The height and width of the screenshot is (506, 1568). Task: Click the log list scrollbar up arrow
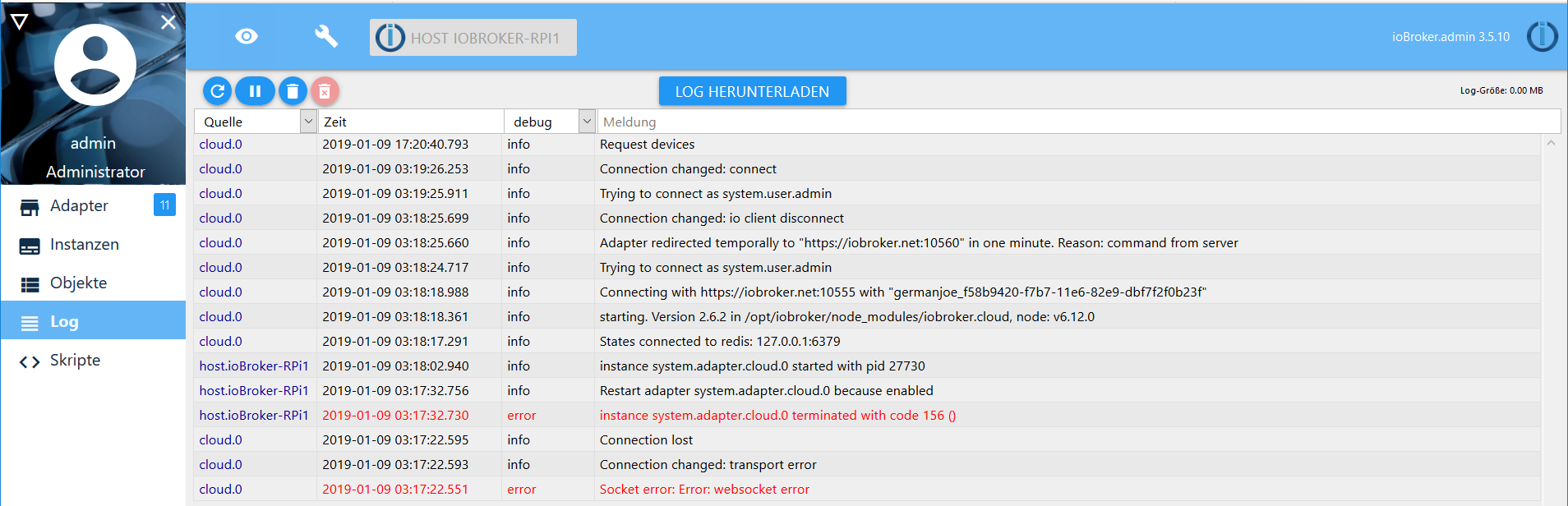(x=1551, y=144)
